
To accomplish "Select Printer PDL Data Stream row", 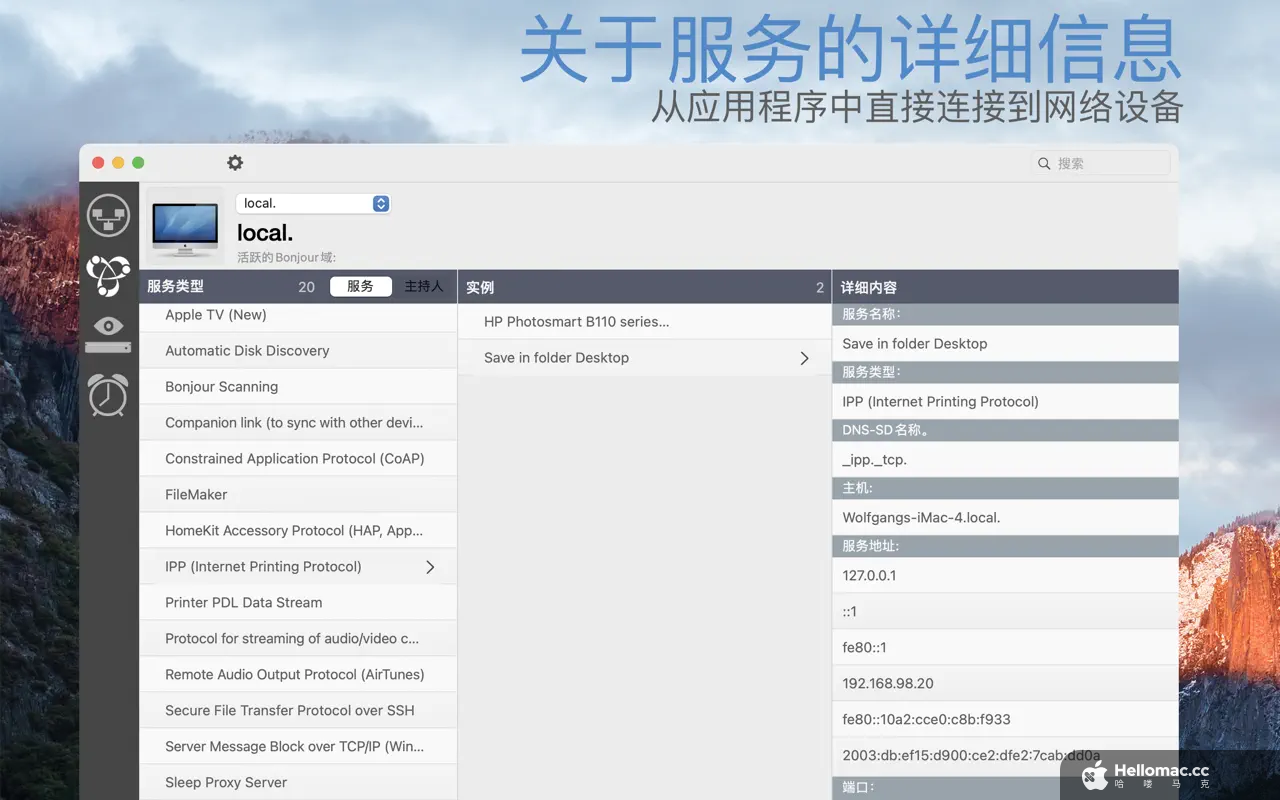I will tap(298, 603).
